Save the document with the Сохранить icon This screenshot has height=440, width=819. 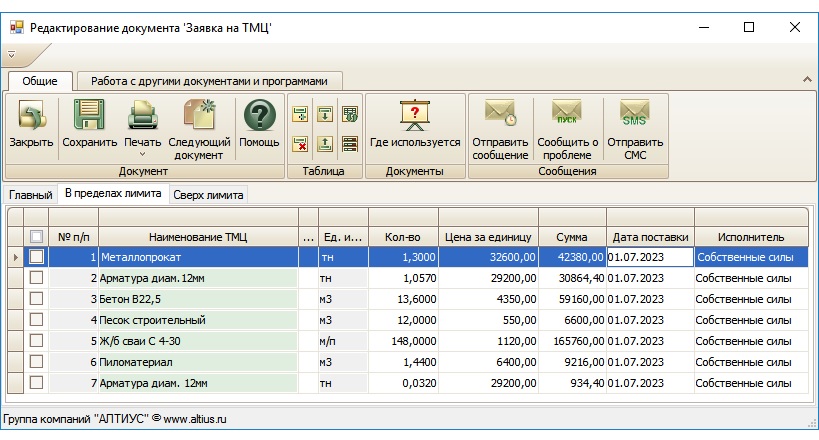click(89, 115)
